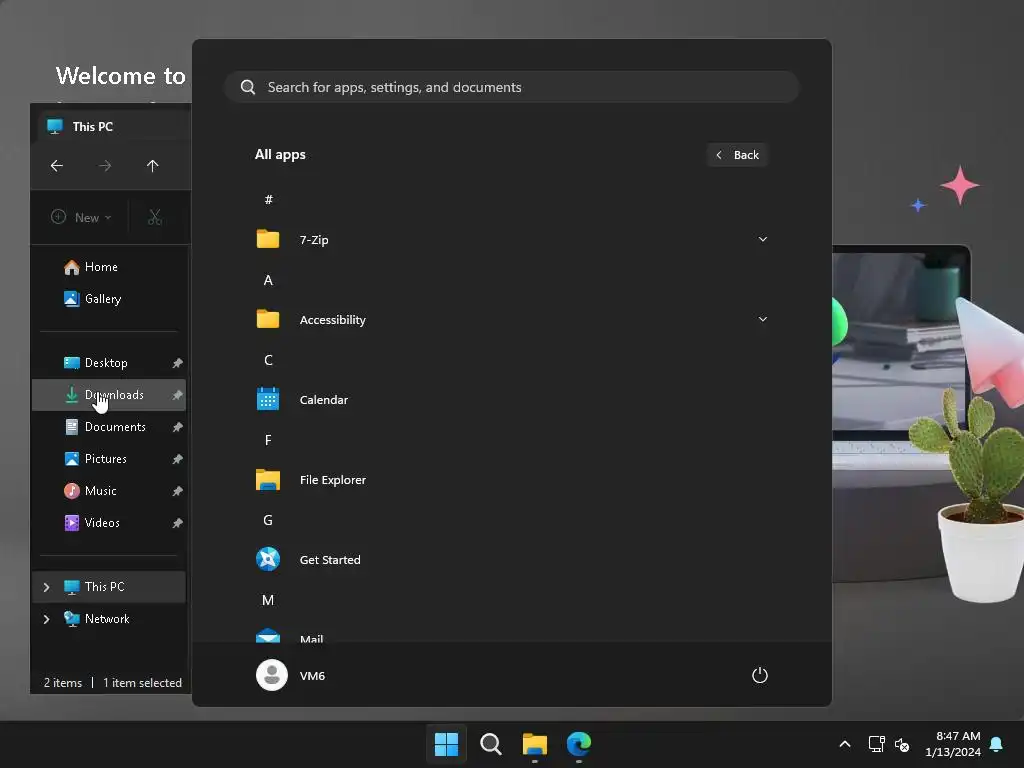Screen dimensions: 1024x768
Task: Open Pictures in File Explorer sidebar
Action: (x=108, y=459)
